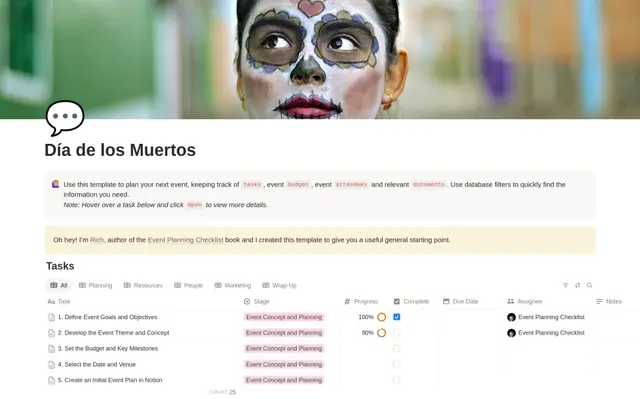The height and width of the screenshot is (399, 640).
Task: Click the 'budget' code tag in callout
Action: [x=298, y=184]
